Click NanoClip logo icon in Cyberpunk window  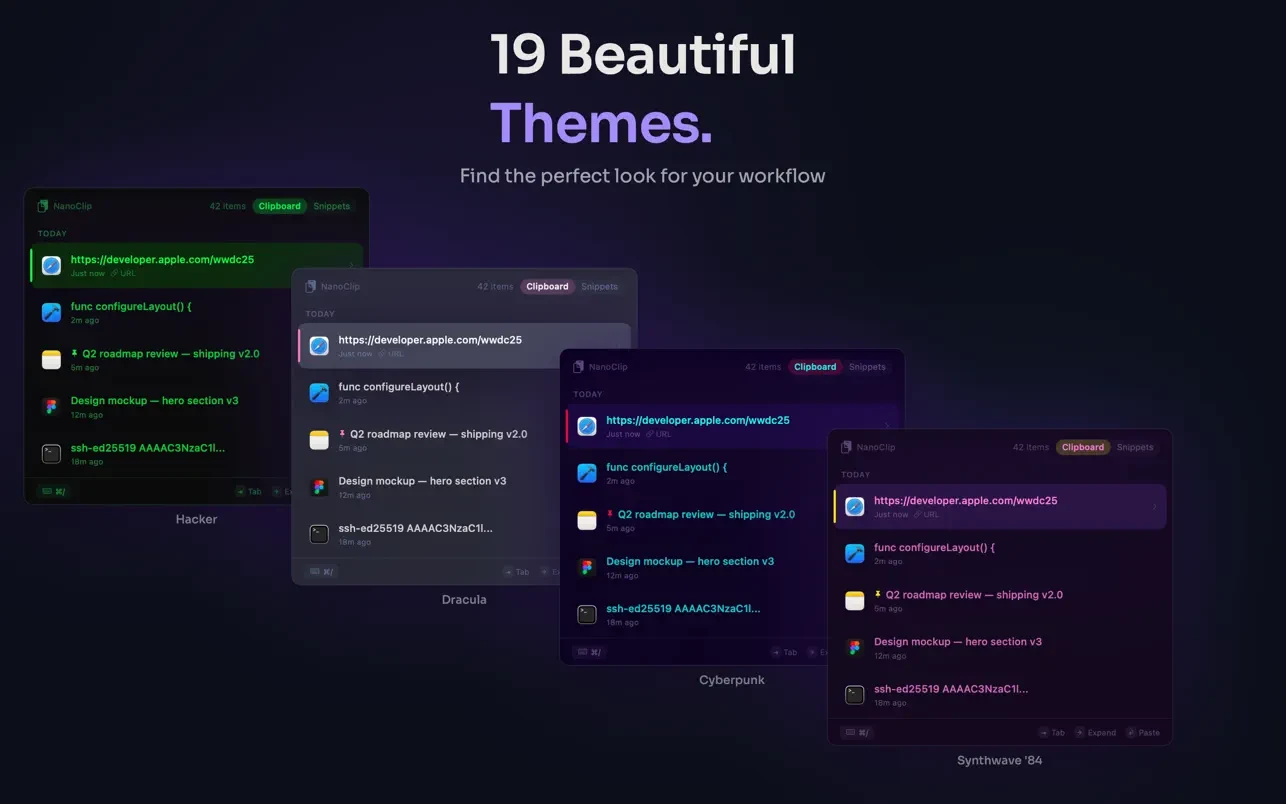tap(579, 367)
